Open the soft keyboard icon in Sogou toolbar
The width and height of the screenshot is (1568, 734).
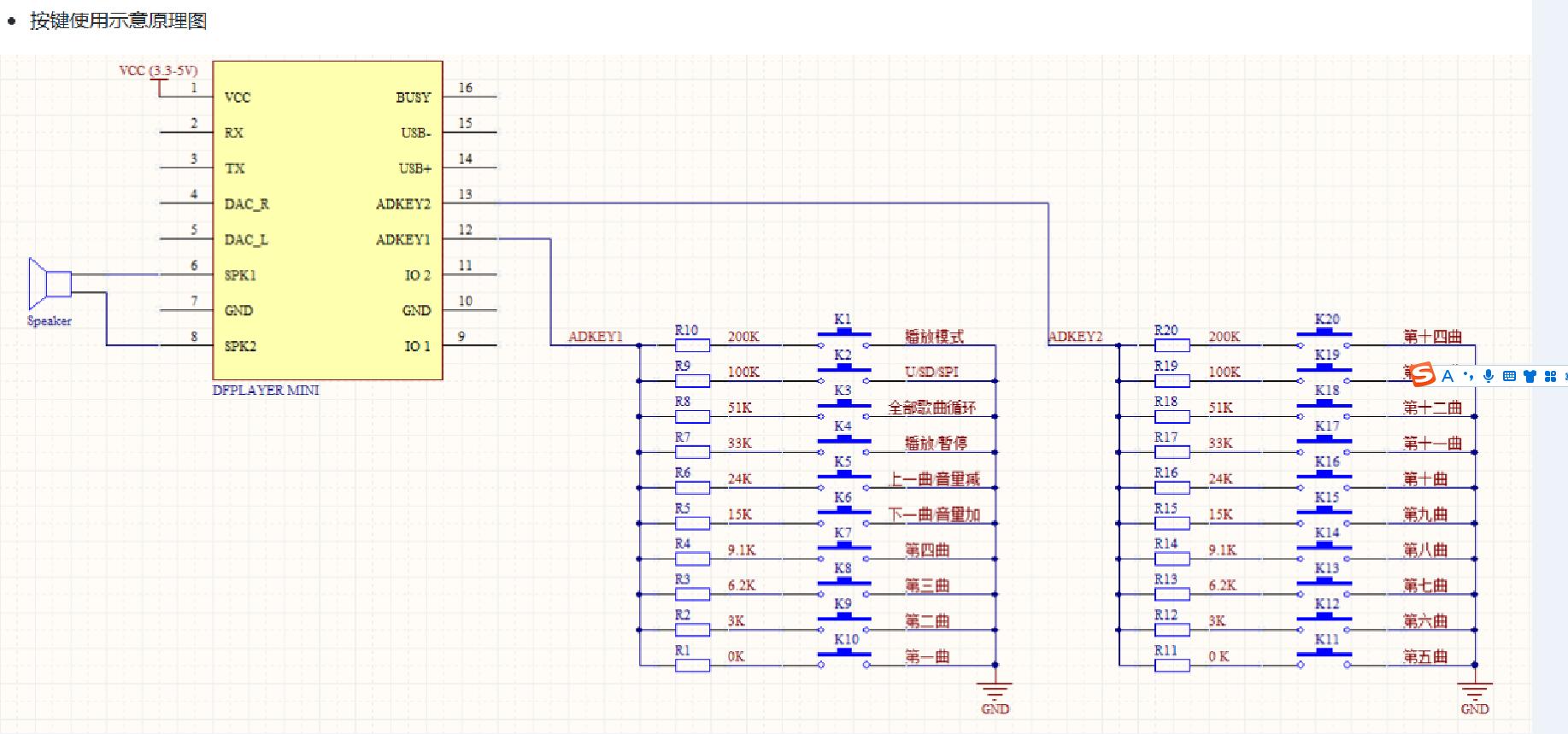1509,376
